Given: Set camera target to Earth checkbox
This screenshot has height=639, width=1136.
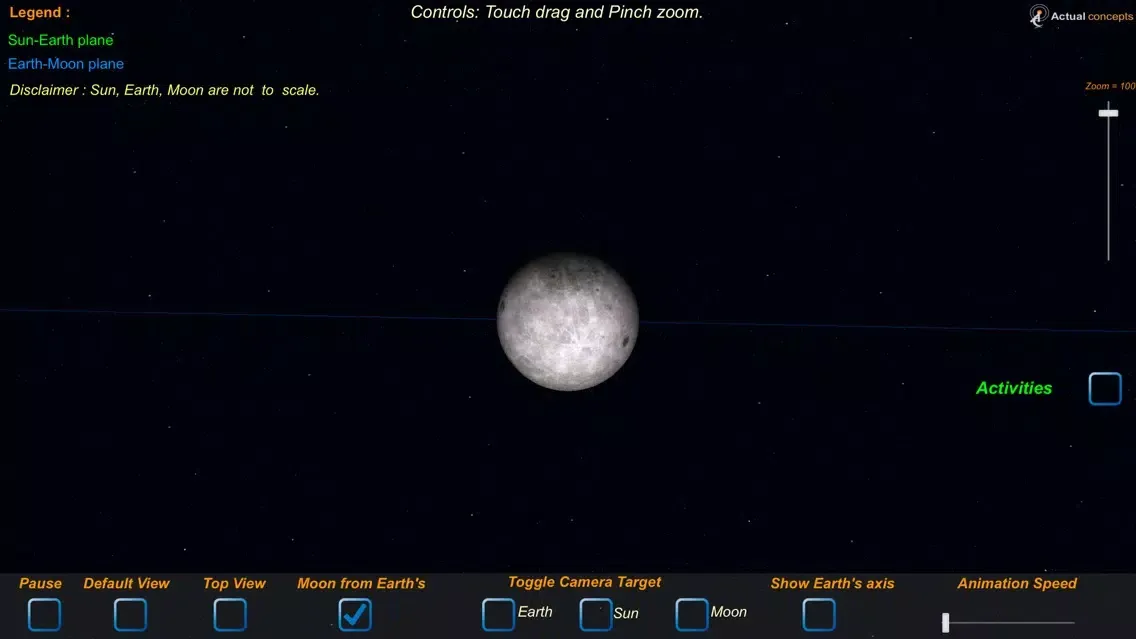Looking at the screenshot, I should click(498, 614).
